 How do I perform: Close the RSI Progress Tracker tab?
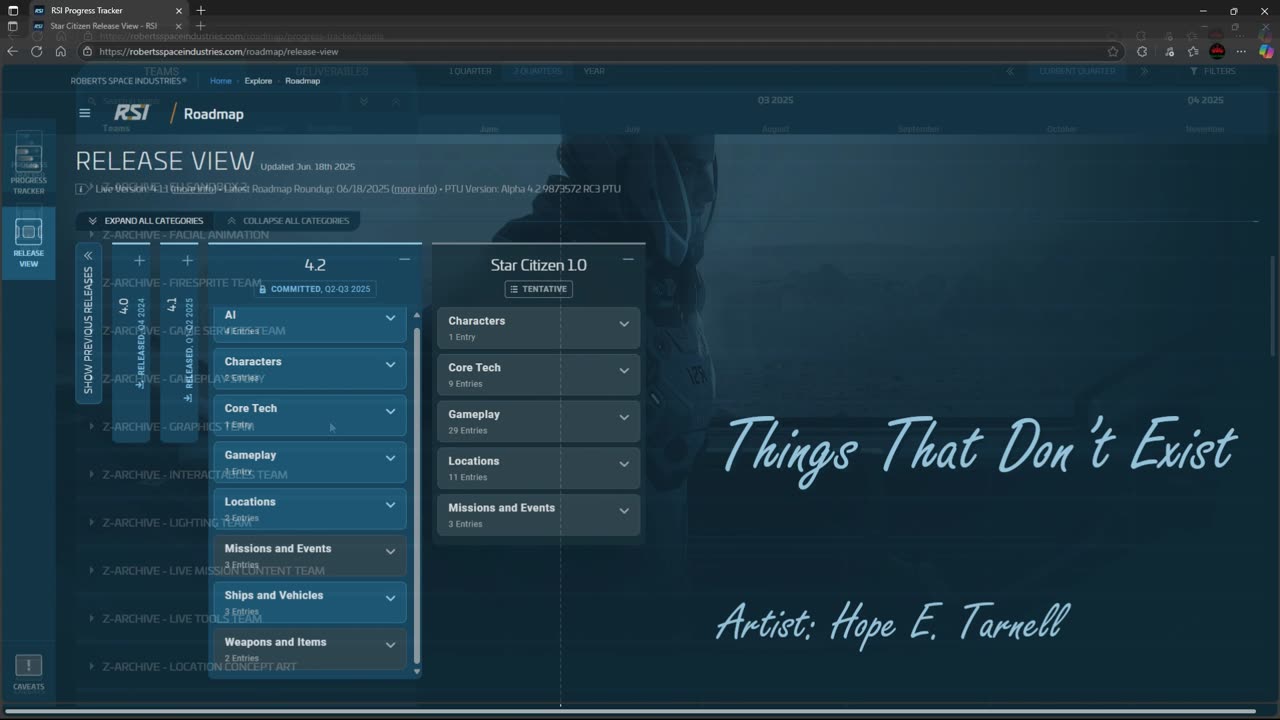point(179,10)
